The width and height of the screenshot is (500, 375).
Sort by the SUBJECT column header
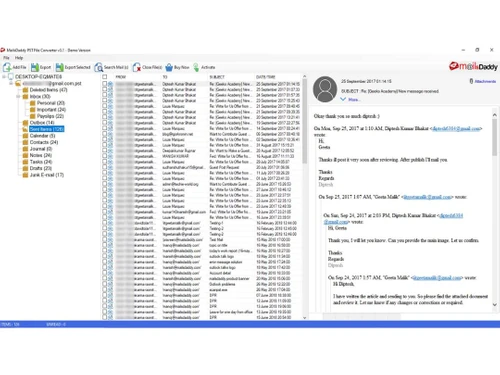(217, 77)
